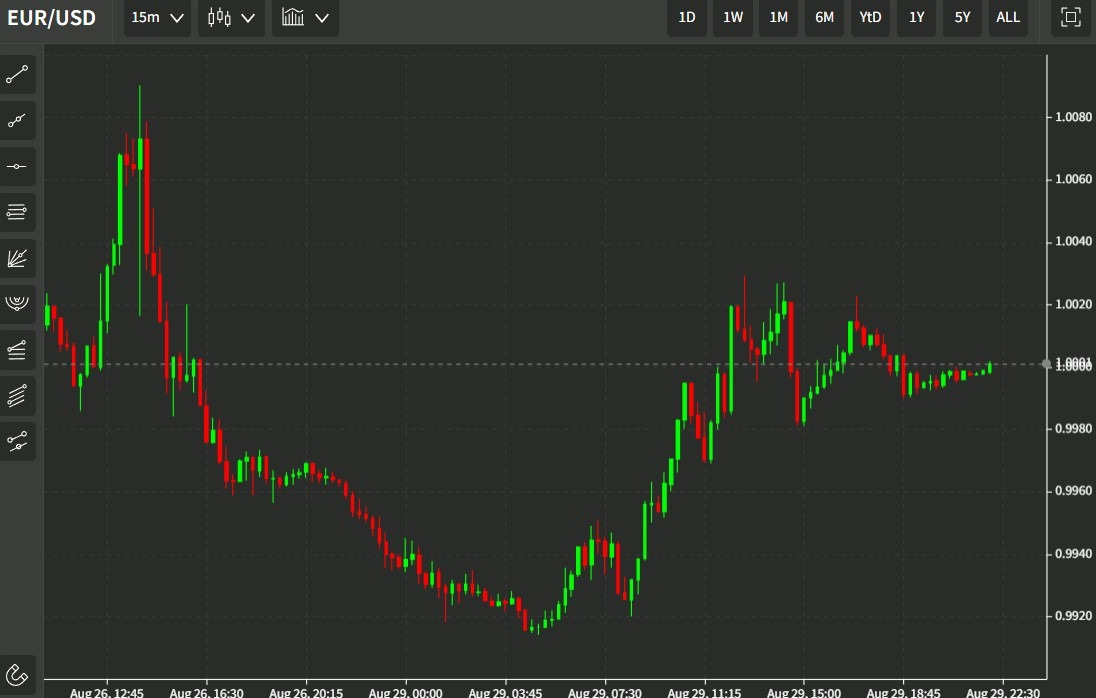Select the multiple horizontal lines tool

17,212
